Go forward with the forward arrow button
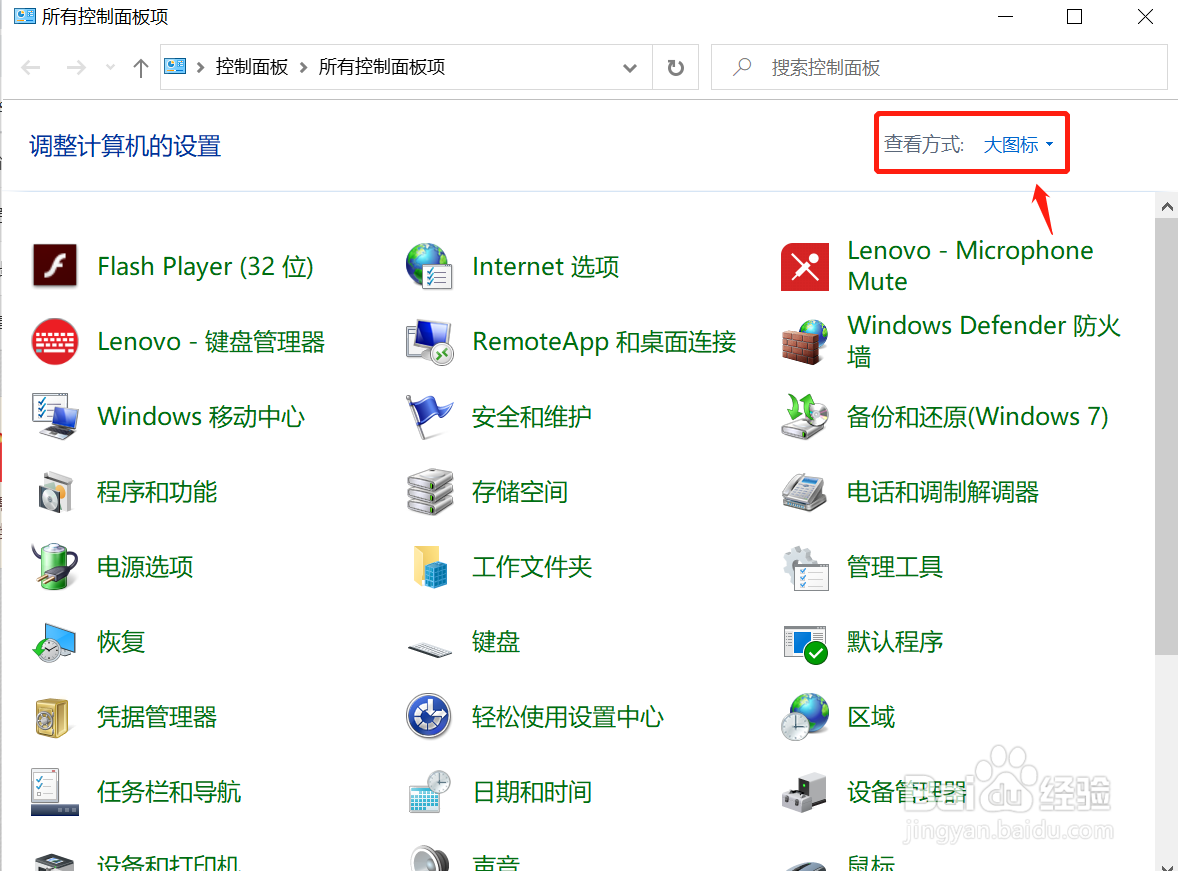Screen dimensions: 1178x871 tap(76, 68)
